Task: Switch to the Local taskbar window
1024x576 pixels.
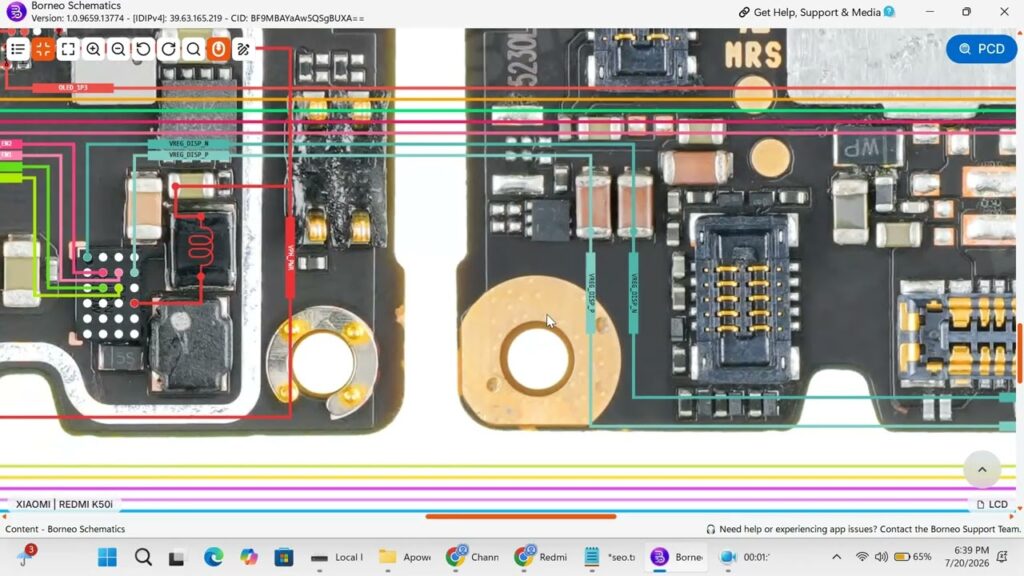Action: click(x=337, y=557)
